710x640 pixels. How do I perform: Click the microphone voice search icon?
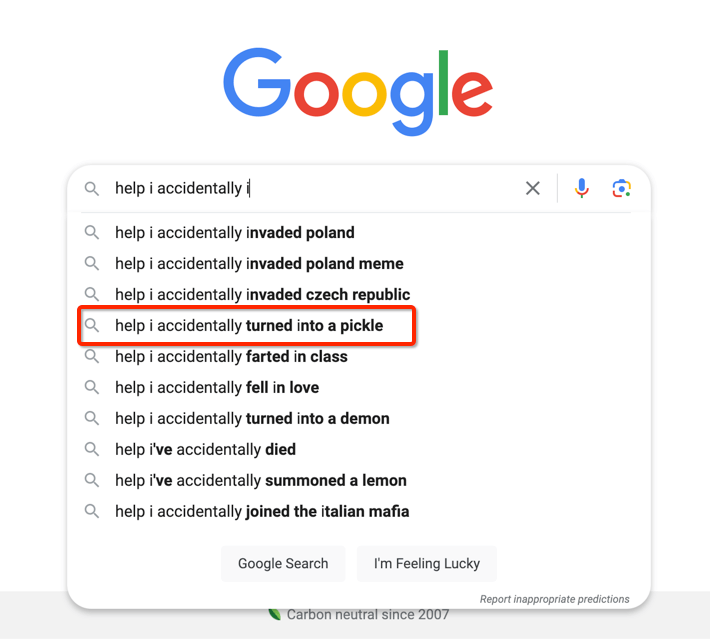coord(581,188)
